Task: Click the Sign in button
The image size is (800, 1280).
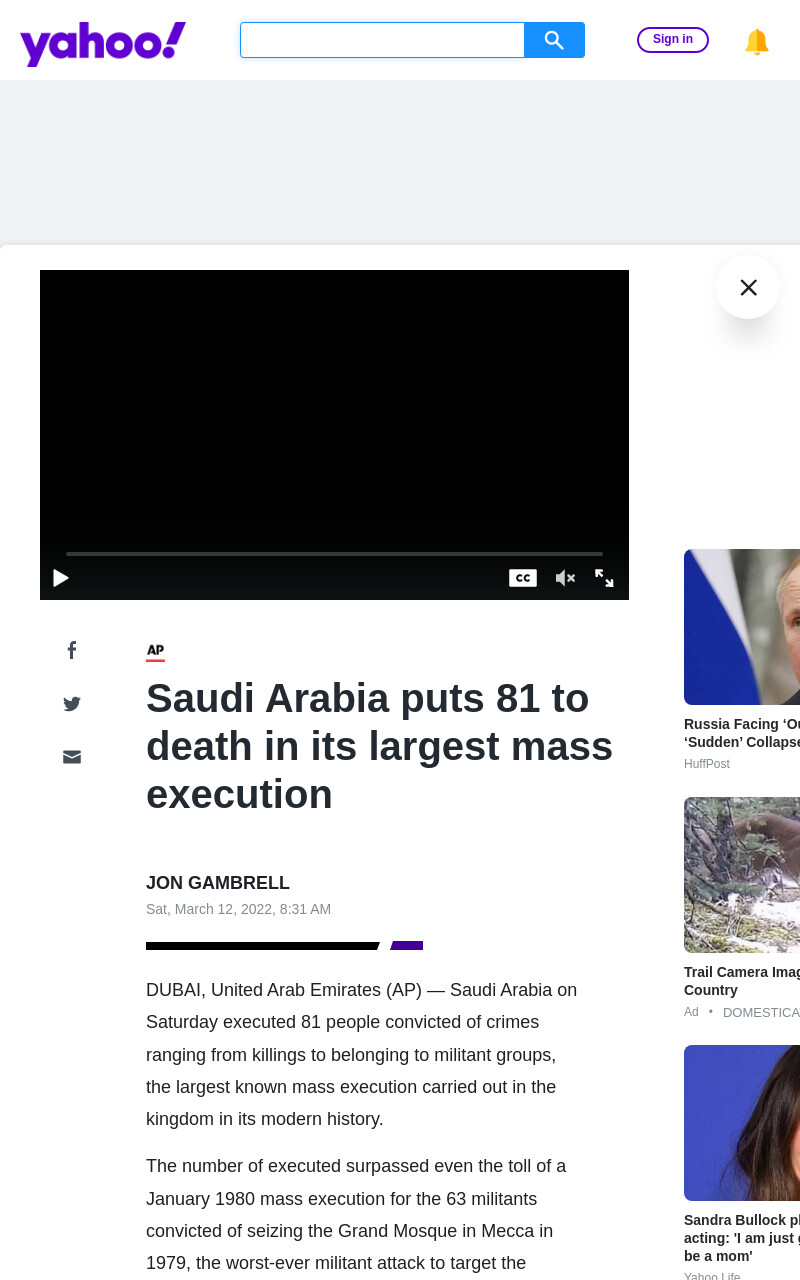Action: click(673, 40)
